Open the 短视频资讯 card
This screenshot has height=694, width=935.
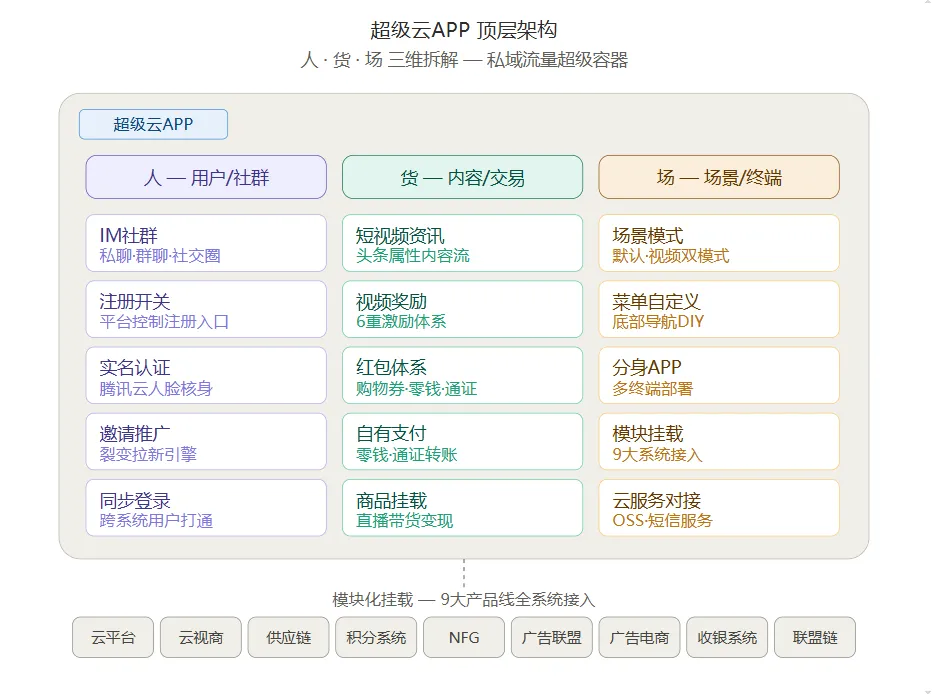(x=462, y=243)
